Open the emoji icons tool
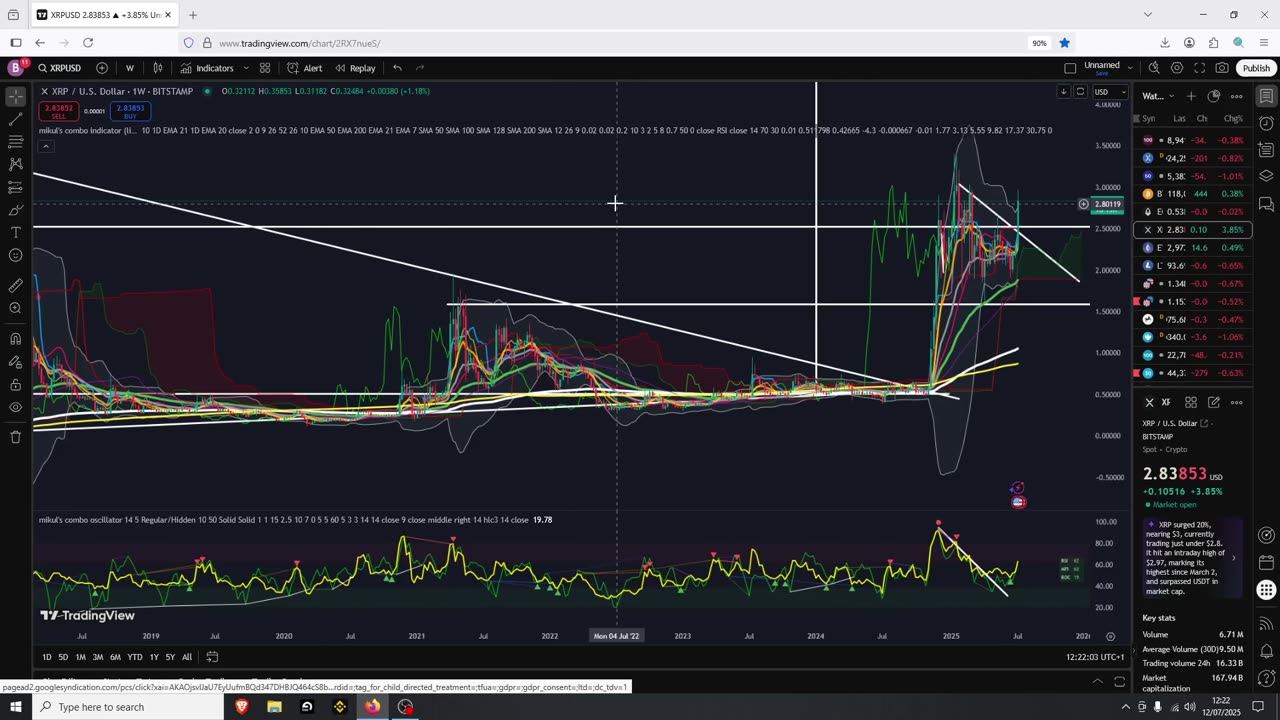 pyautogui.click(x=15, y=255)
